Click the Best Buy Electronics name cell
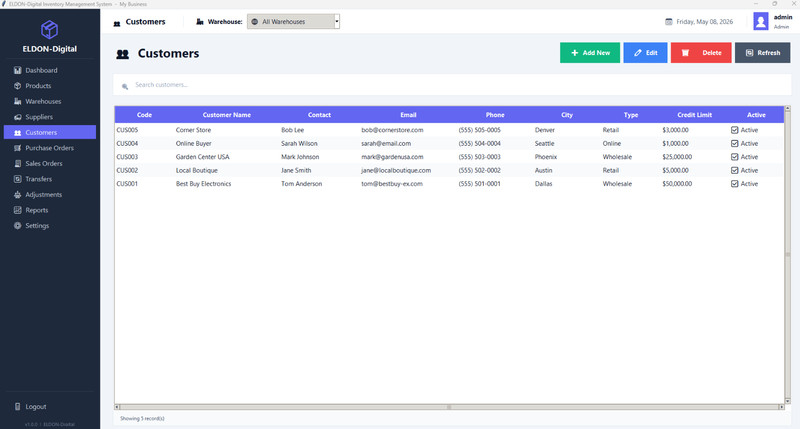Image resolution: width=800 pixels, height=429 pixels. pyautogui.click(x=204, y=184)
